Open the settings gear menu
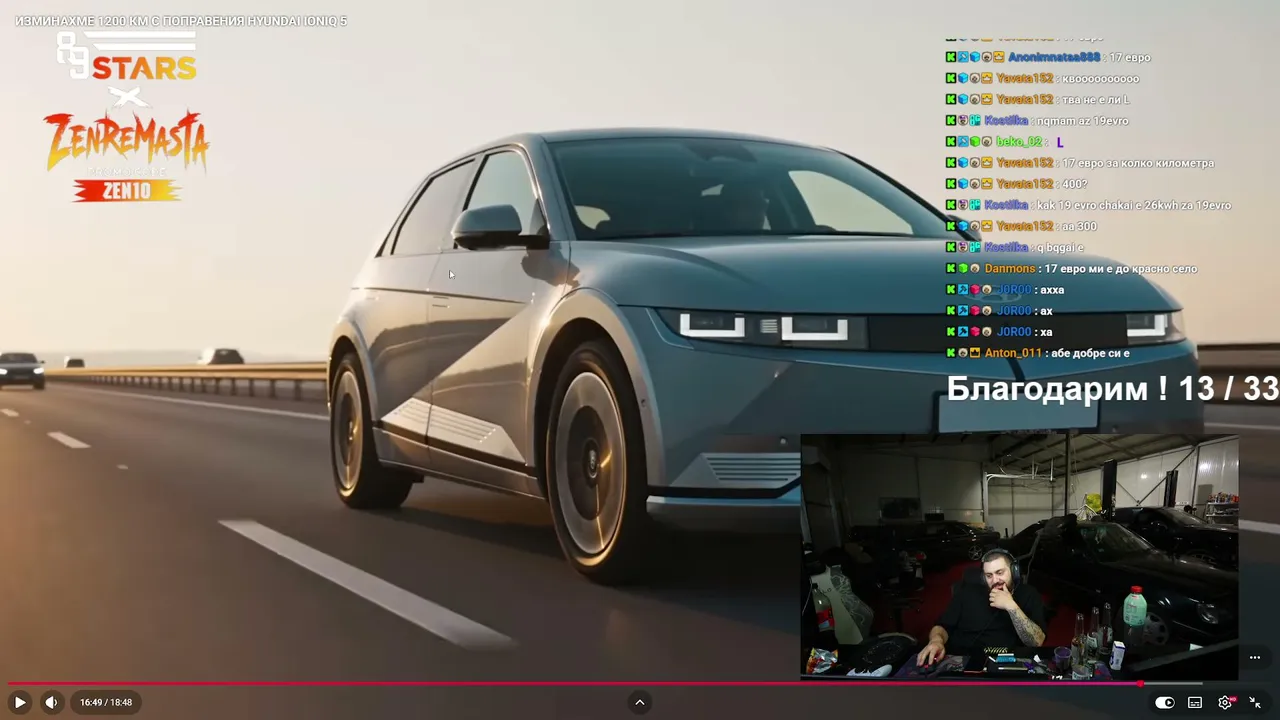Image resolution: width=1280 pixels, height=720 pixels. click(1225, 702)
